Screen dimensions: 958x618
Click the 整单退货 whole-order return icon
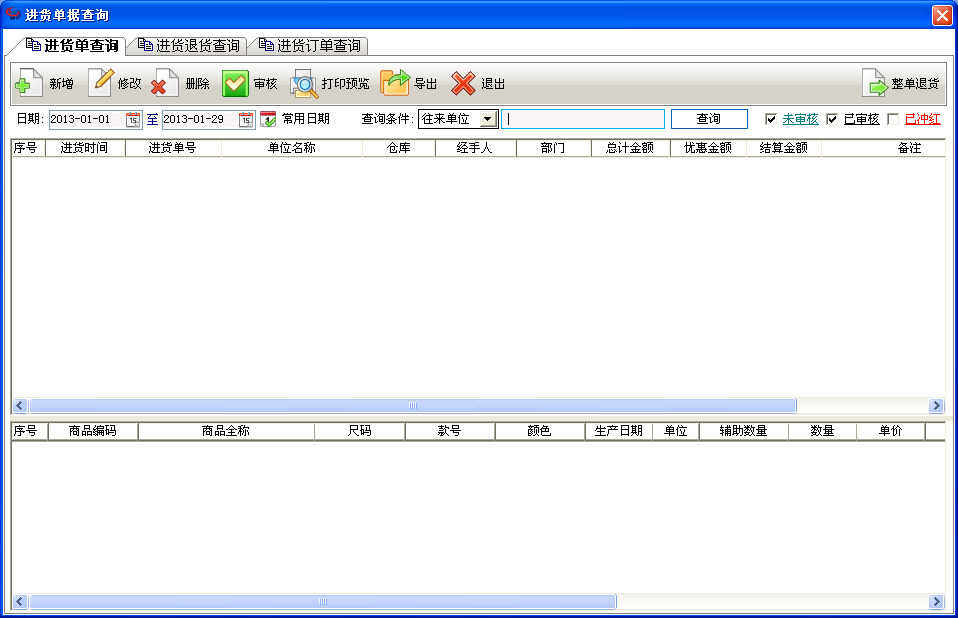coord(874,83)
